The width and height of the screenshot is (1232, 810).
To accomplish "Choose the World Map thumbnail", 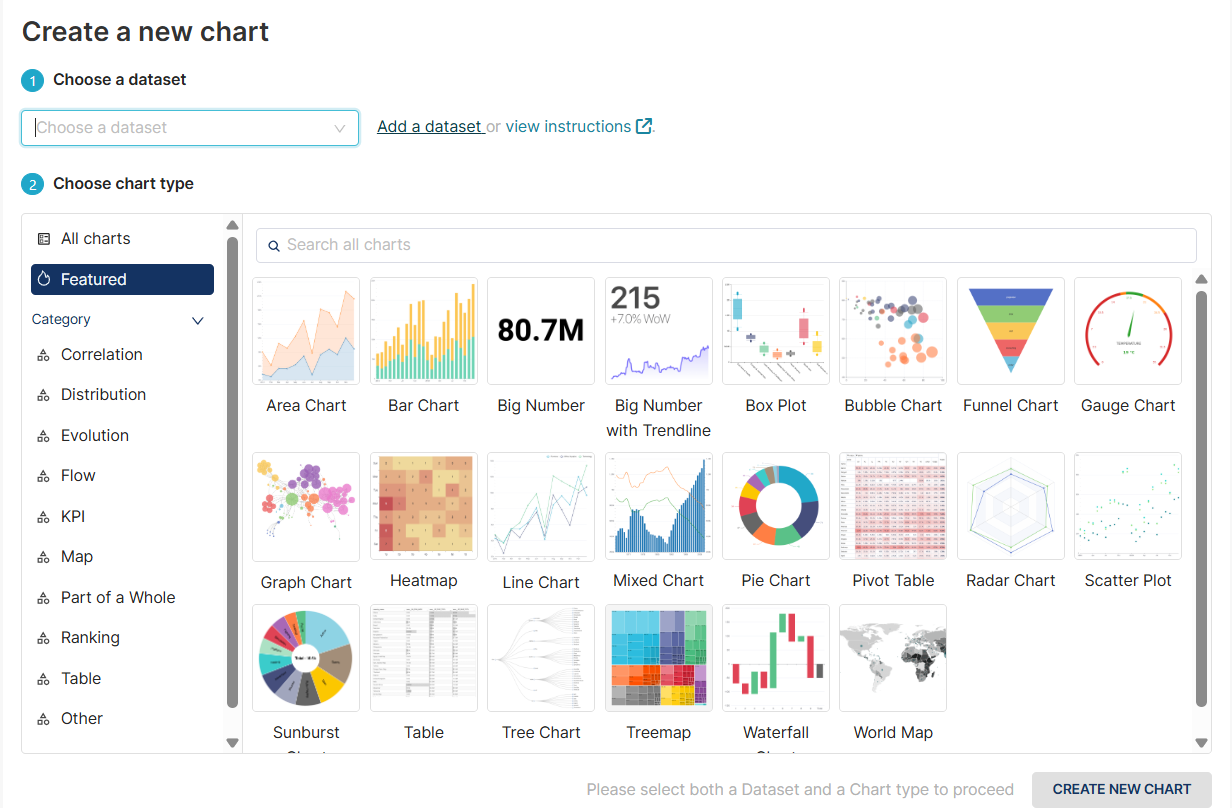I will 892,658.
